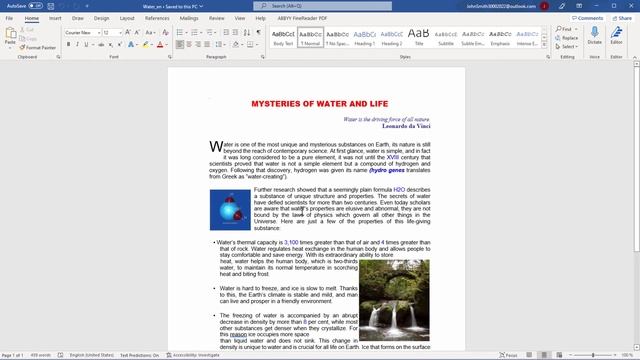
Task: Click the Replace tool
Action: pyautogui.click(x=567, y=38)
